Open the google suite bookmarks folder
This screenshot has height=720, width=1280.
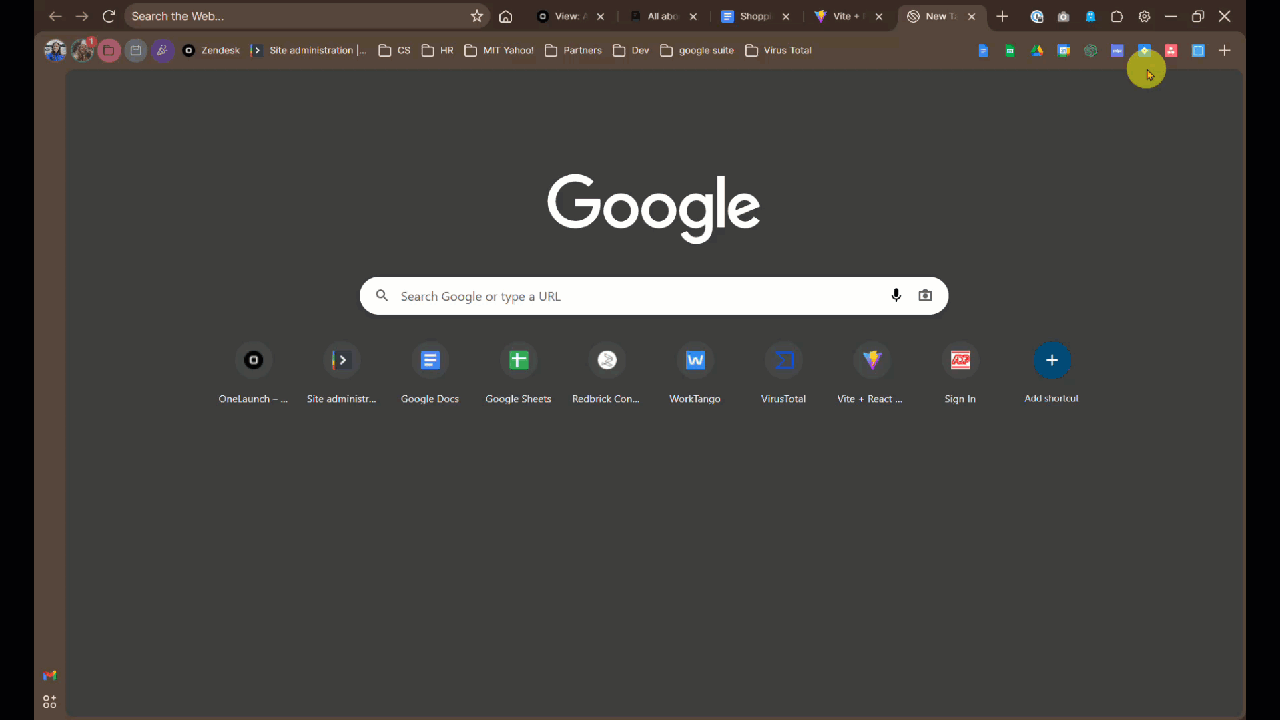(697, 50)
